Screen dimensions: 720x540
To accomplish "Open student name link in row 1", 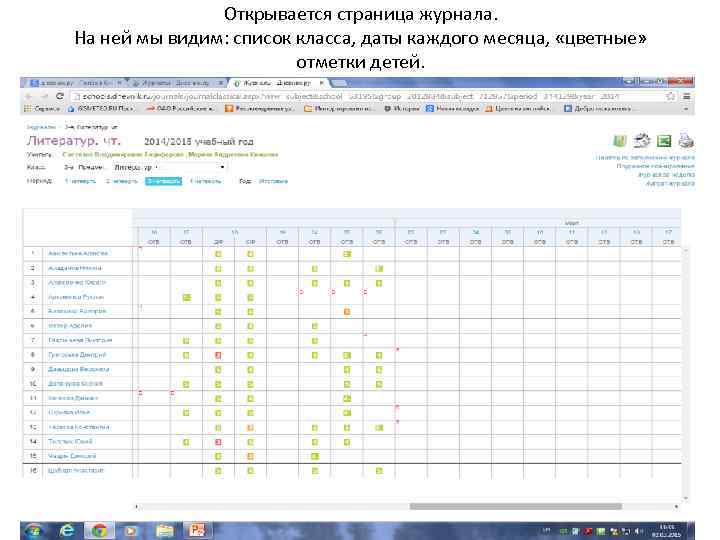I will click(78, 253).
